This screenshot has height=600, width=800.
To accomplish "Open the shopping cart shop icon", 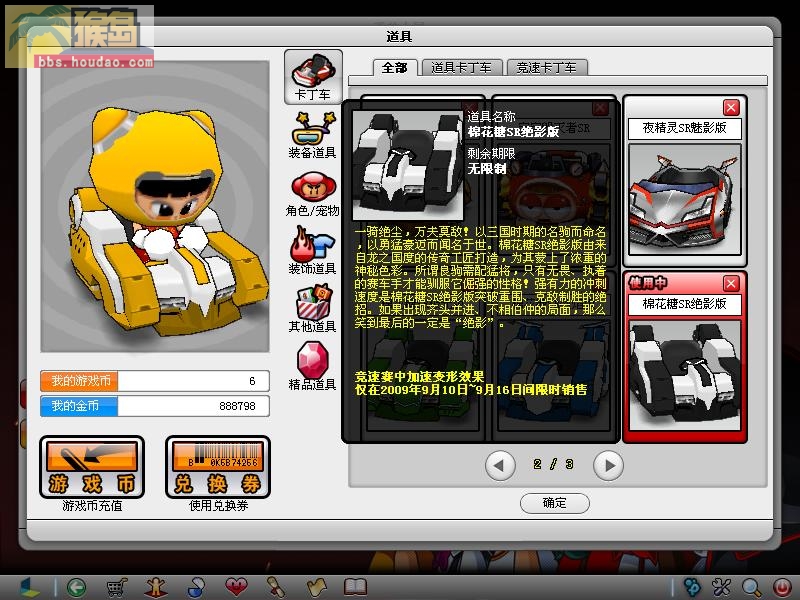I will pos(116,588).
